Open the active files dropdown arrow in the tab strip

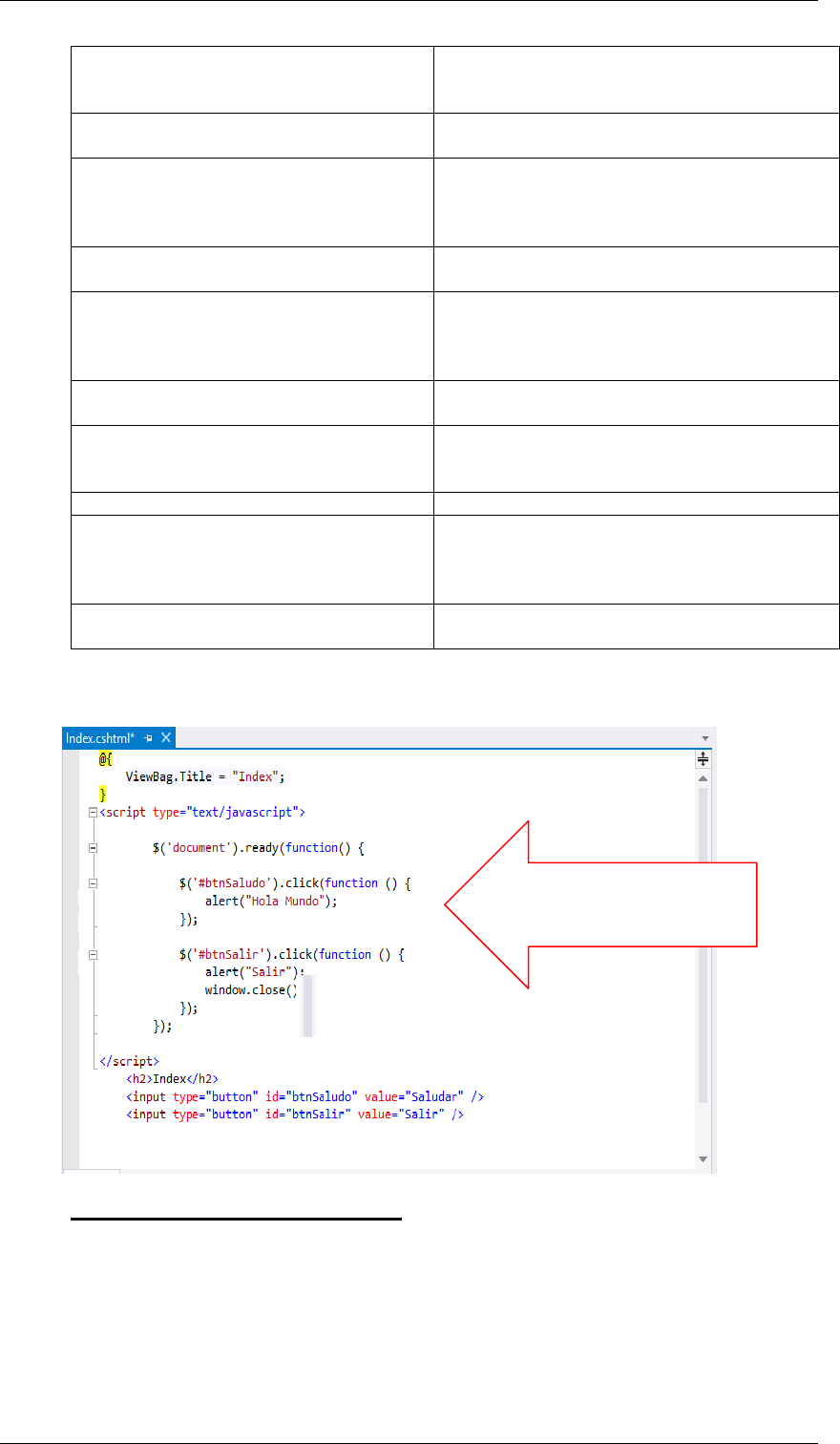(705, 738)
